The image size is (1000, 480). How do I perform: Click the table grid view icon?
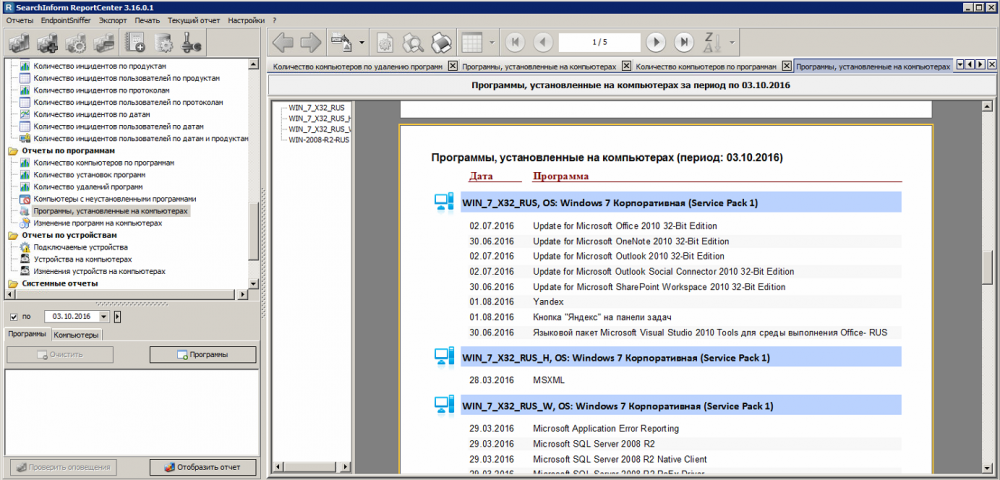(472, 43)
